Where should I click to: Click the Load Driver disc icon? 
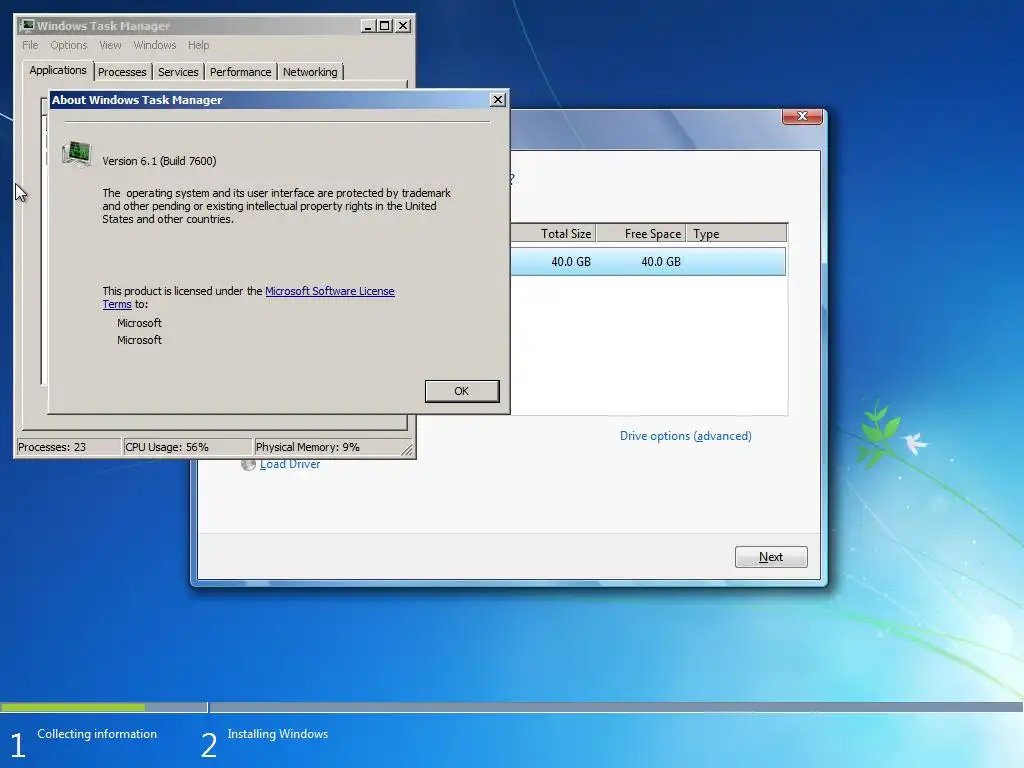[x=248, y=464]
